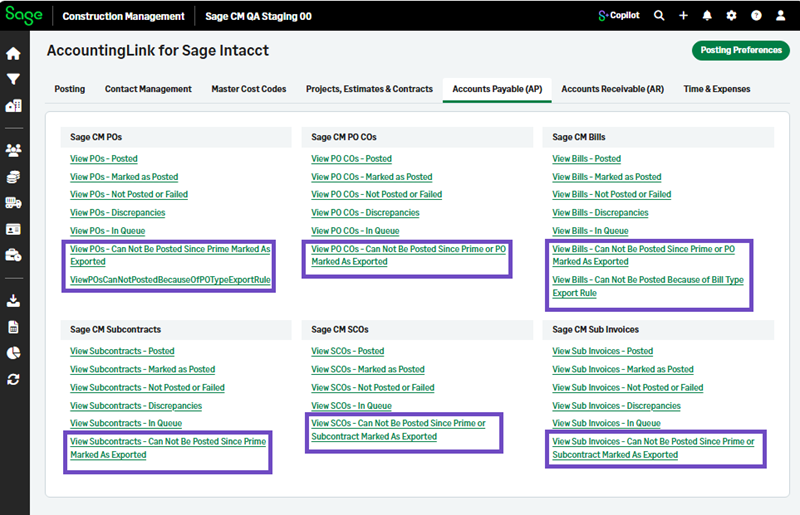
Task: Open the Time & Expenses tab
Action: tap(716, 89)
